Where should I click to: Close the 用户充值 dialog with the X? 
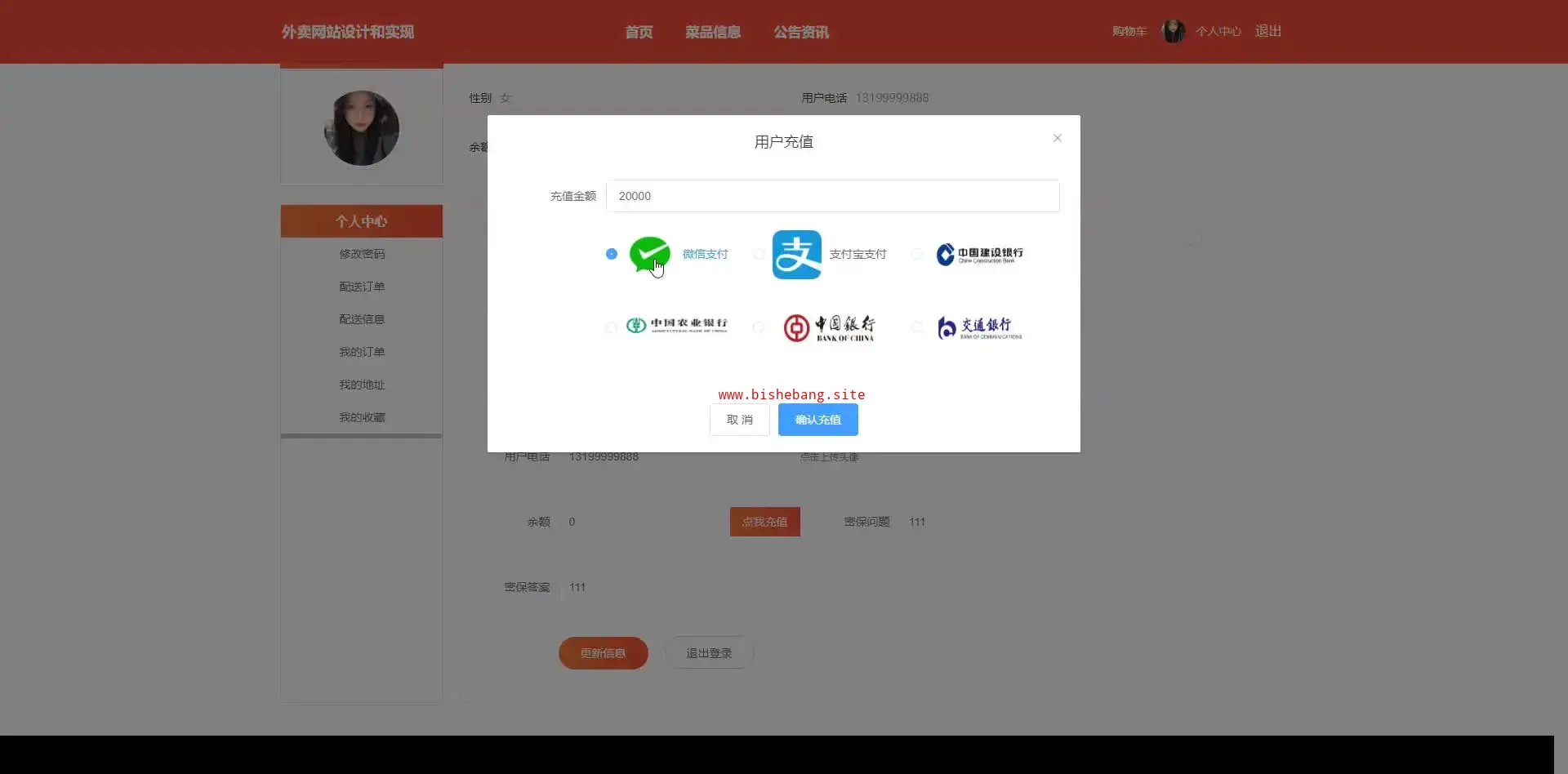[1058, 138]
